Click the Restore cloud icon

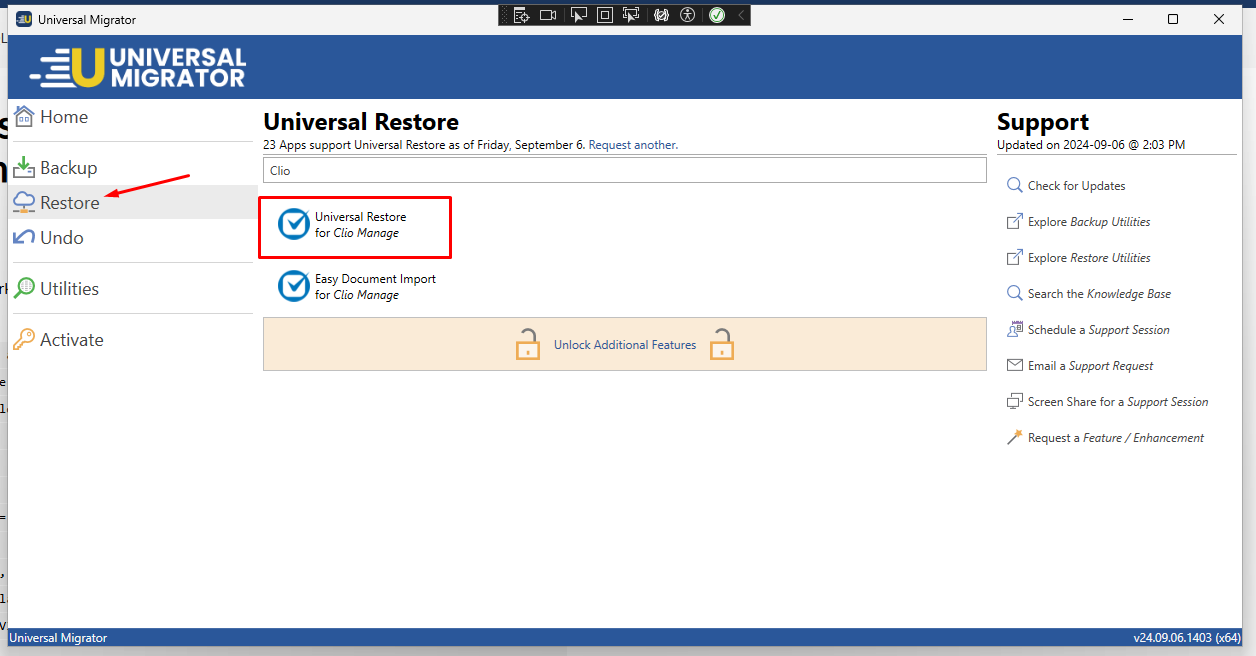(24, 202)
